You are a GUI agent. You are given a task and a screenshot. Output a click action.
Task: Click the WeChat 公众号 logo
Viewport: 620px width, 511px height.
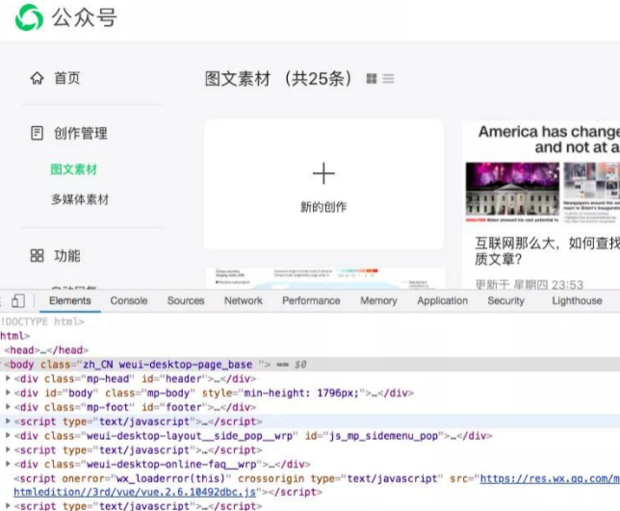(66, 17)
